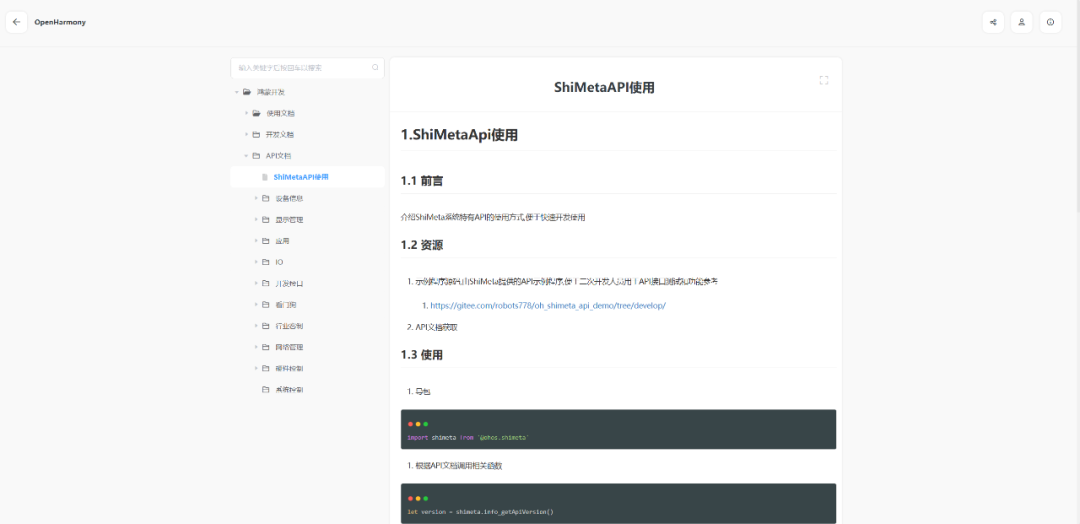Click the 1.ShiMetaApi使用 heading
This screenshot has height=524, width=1080.
pyautogui.click(x=459, y=135)
